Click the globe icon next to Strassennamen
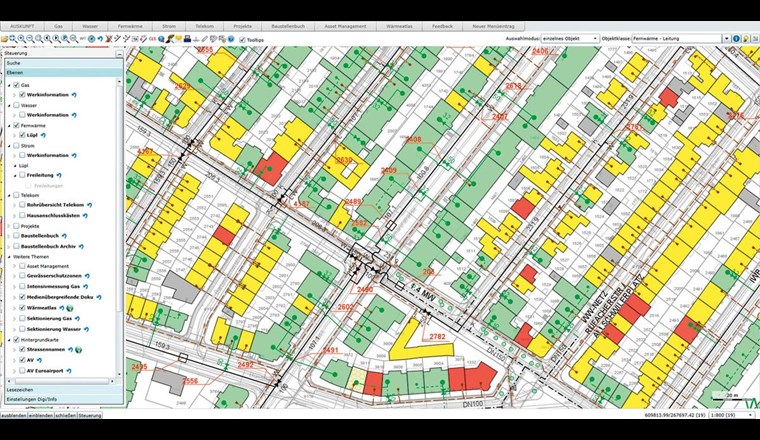This screenshot has width=760, height=440. coord(77,349)
